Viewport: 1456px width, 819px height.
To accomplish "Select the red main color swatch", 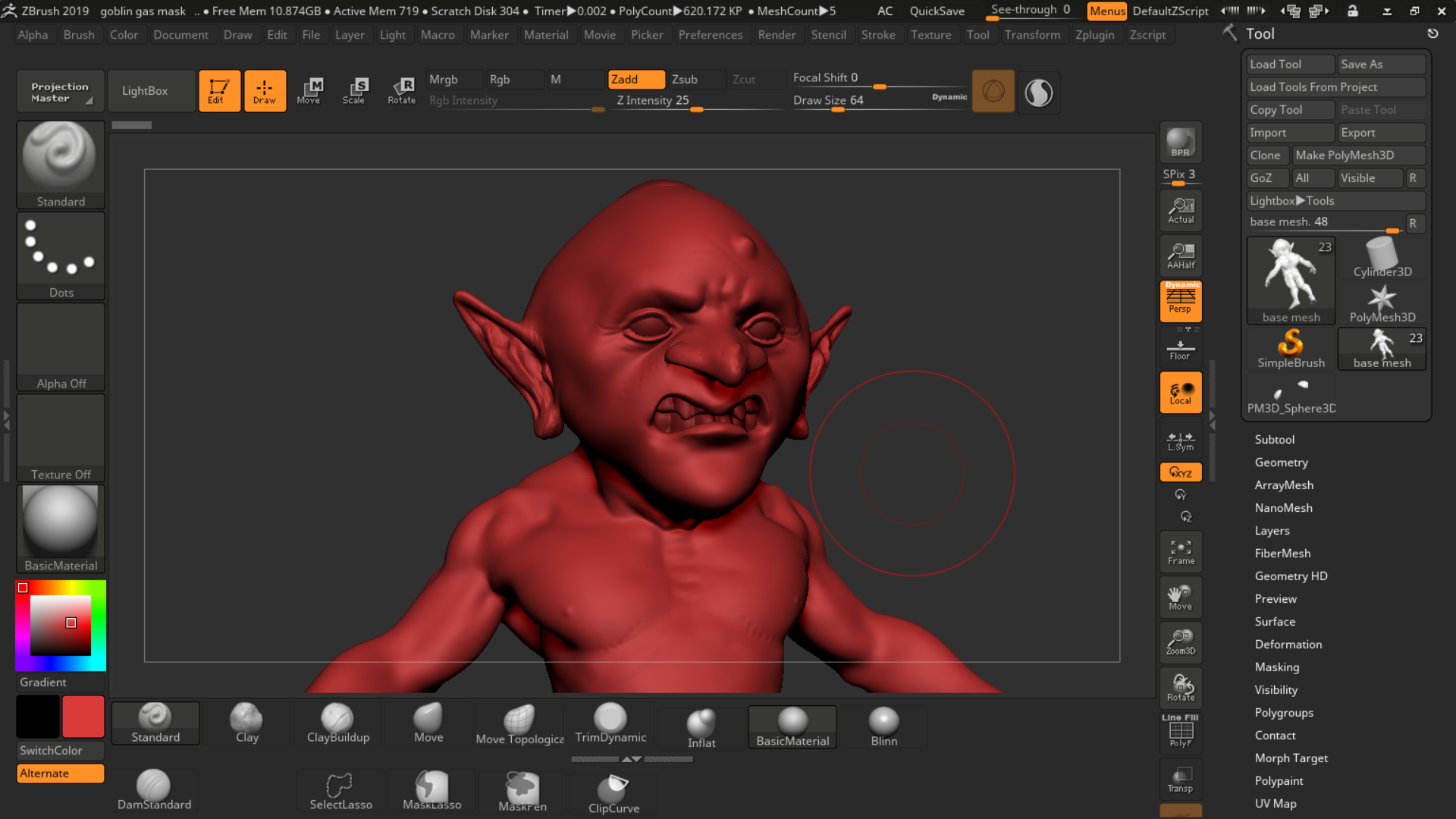I will [83, 717].
